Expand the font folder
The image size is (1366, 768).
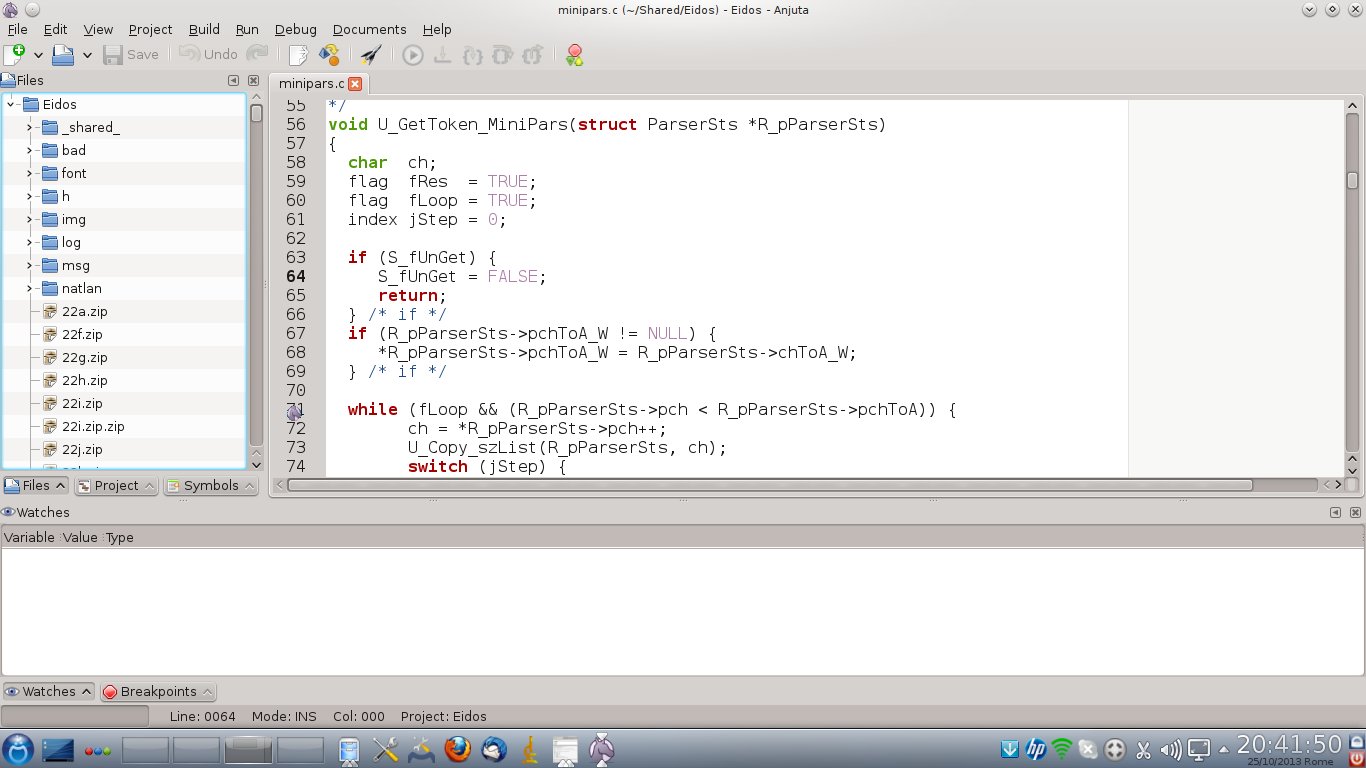[x=30, y=173]
